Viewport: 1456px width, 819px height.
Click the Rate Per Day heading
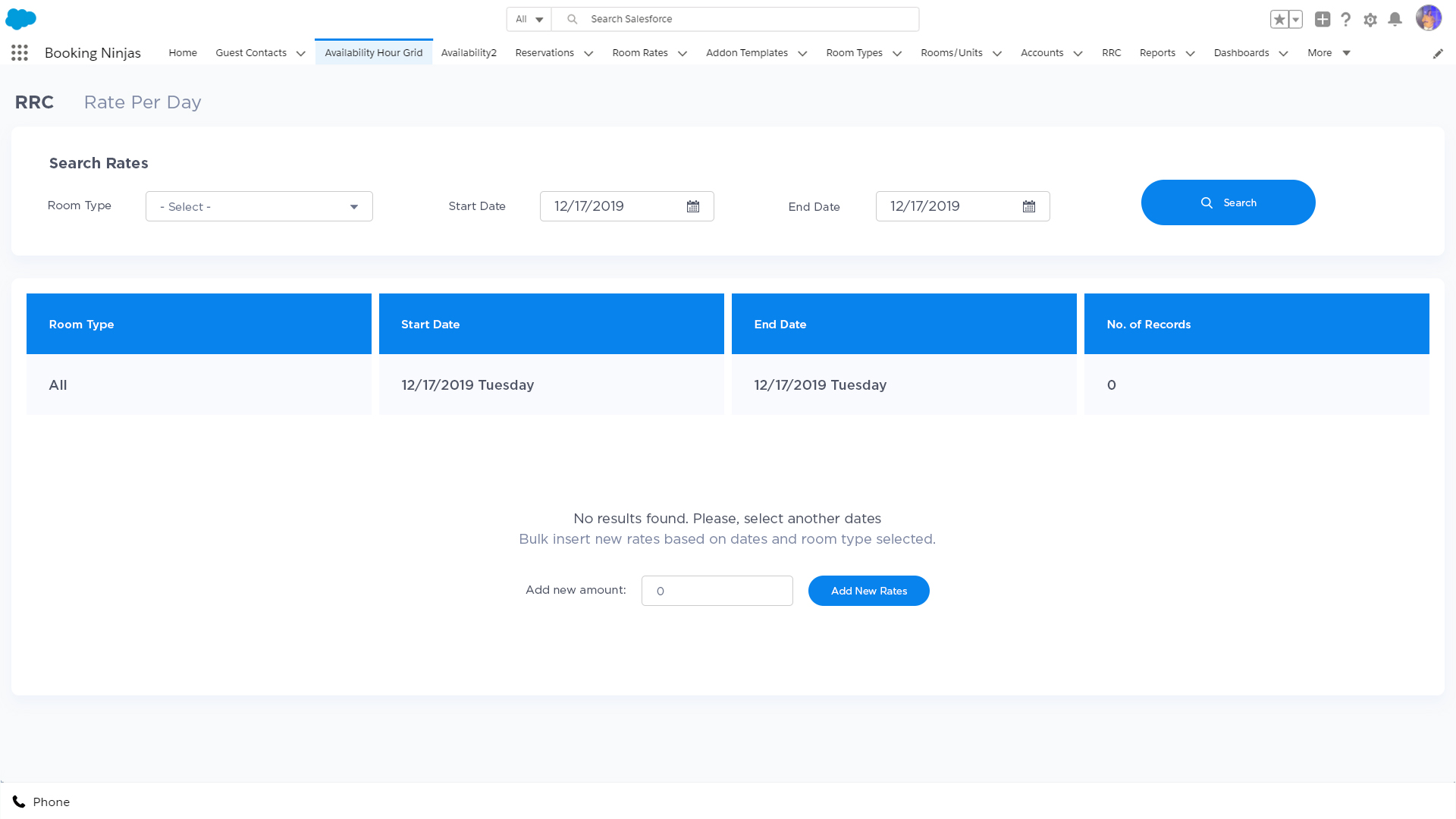click(143, 102)
